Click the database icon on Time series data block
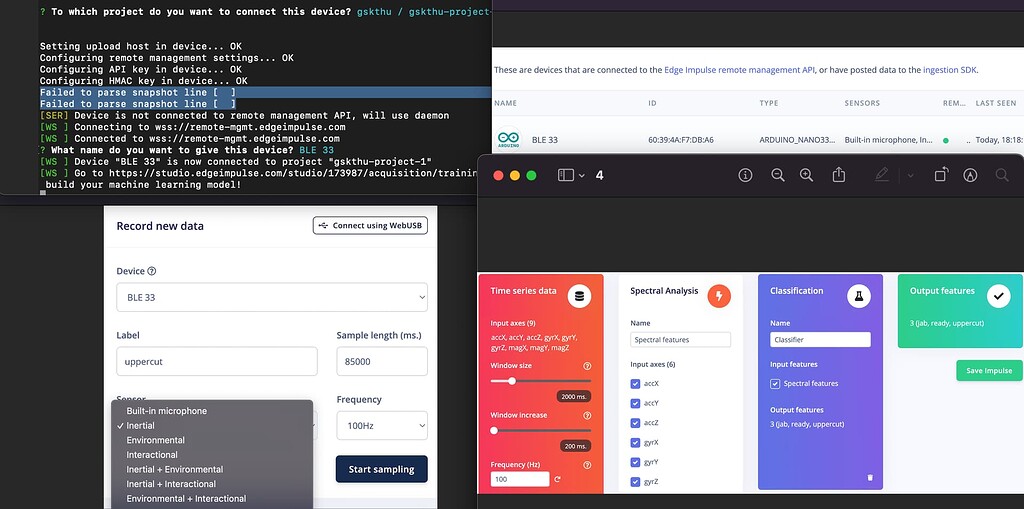The image size is (1024, 509). pyautogui.click(x=579, y=296)
